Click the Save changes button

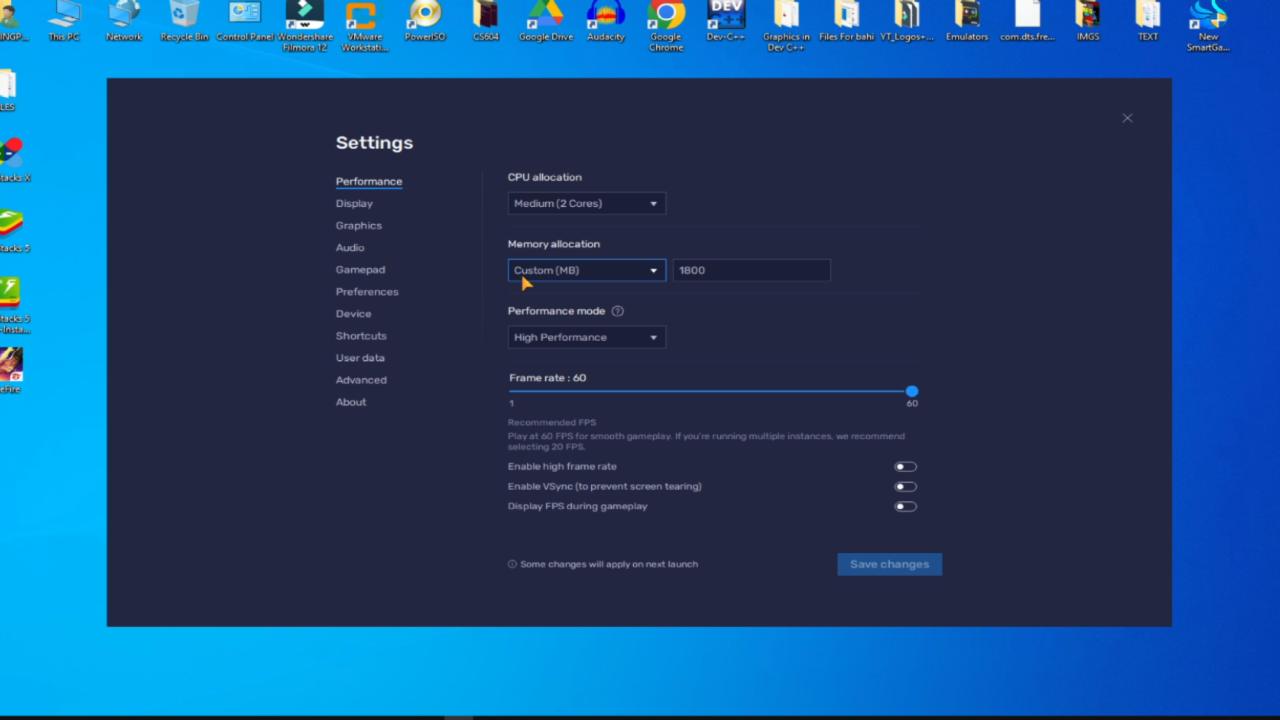pyautogui.click(x=889, y=565)
